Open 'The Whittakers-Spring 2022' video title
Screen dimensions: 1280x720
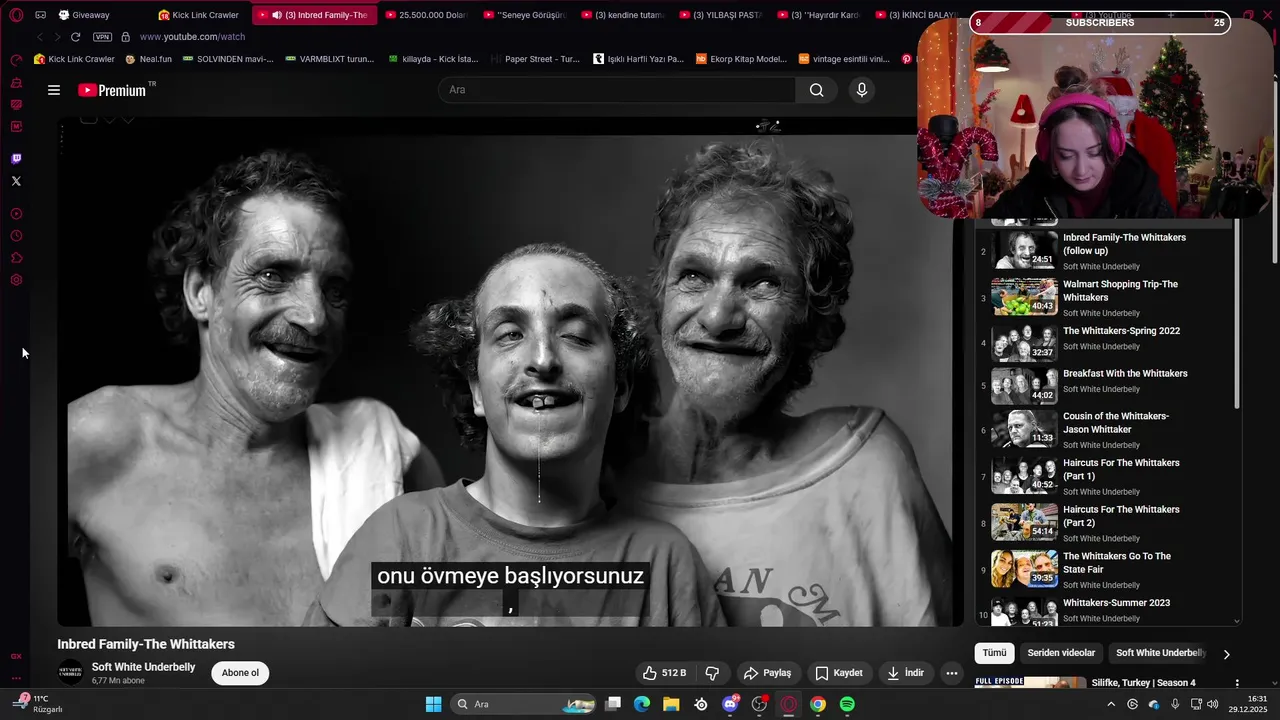tap(1121, 331)
